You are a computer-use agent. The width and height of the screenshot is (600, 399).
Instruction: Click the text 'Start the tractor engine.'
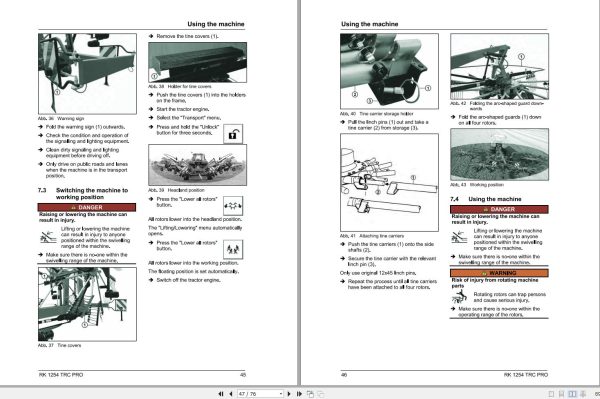[x=183, y=109]
